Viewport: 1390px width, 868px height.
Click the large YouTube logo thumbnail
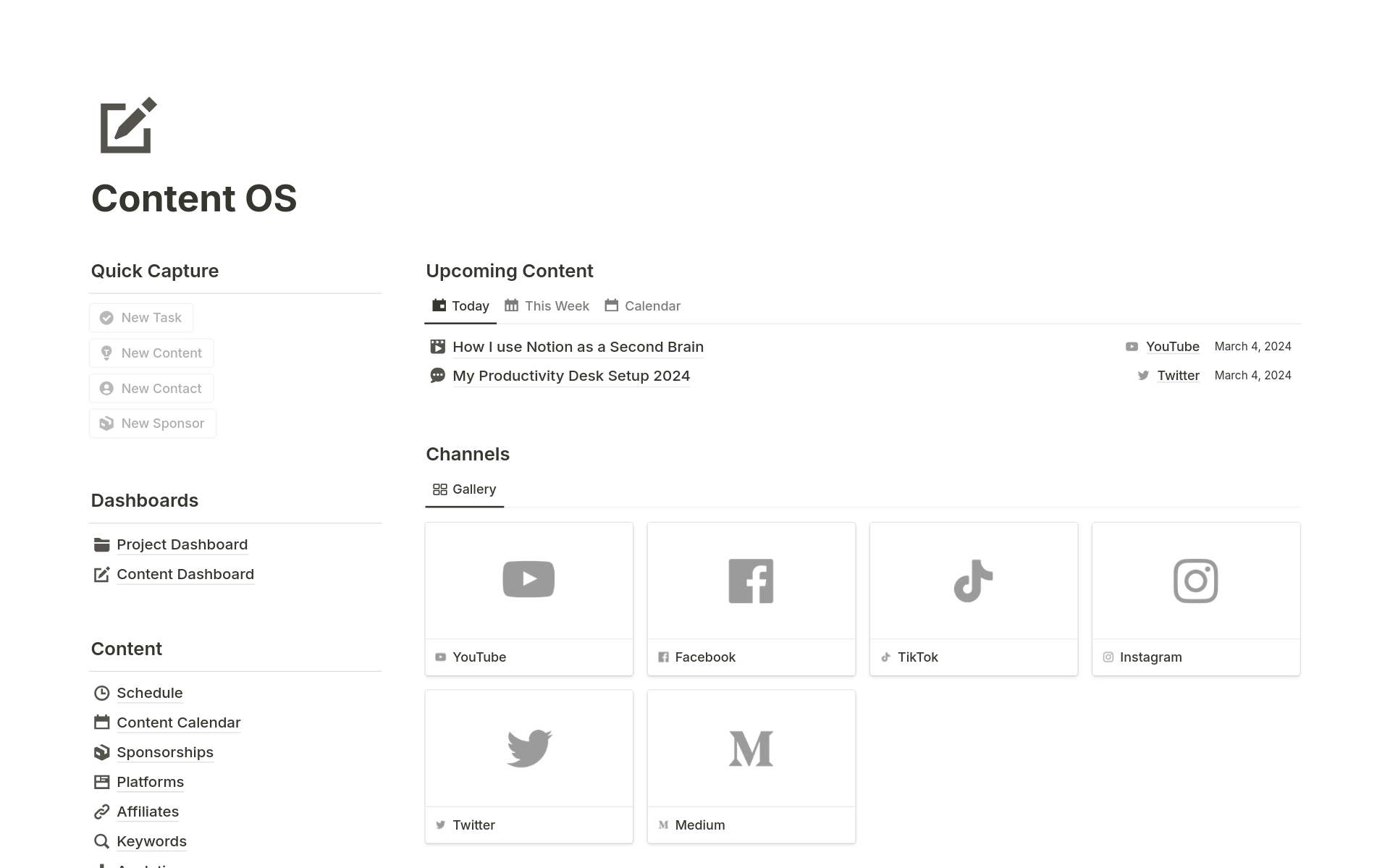tap(528, 579)
